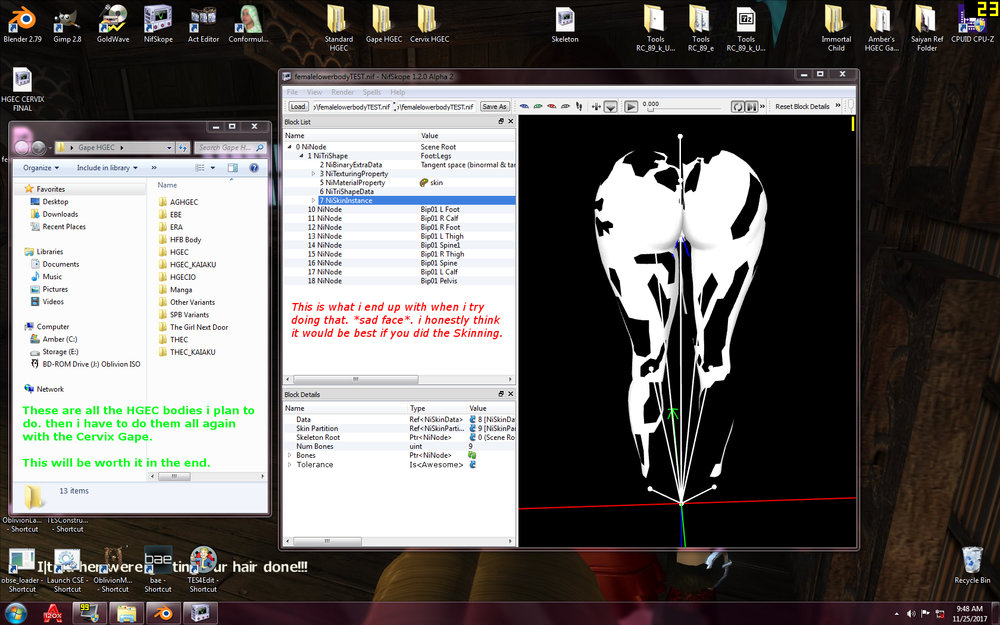Click the Block List horizontal scrollbar
Image resolution: width=1000 pixels, height=625 pixels.
(355, 379)
